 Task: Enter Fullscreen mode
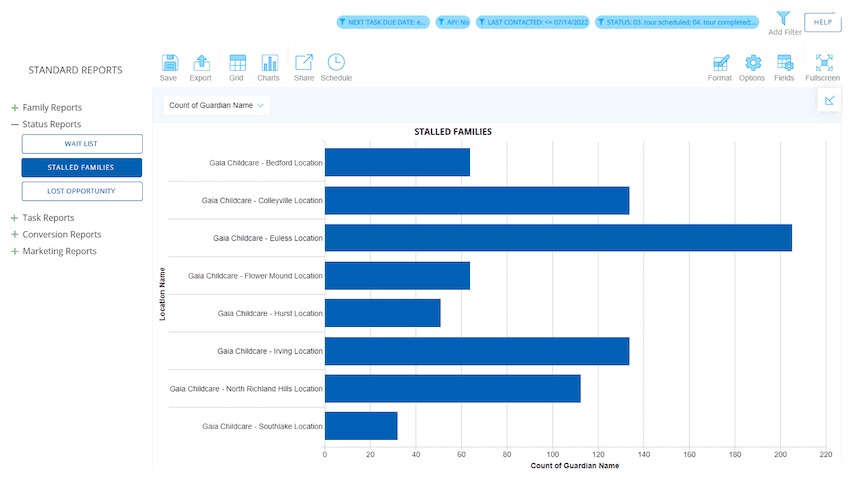[824, 63]
